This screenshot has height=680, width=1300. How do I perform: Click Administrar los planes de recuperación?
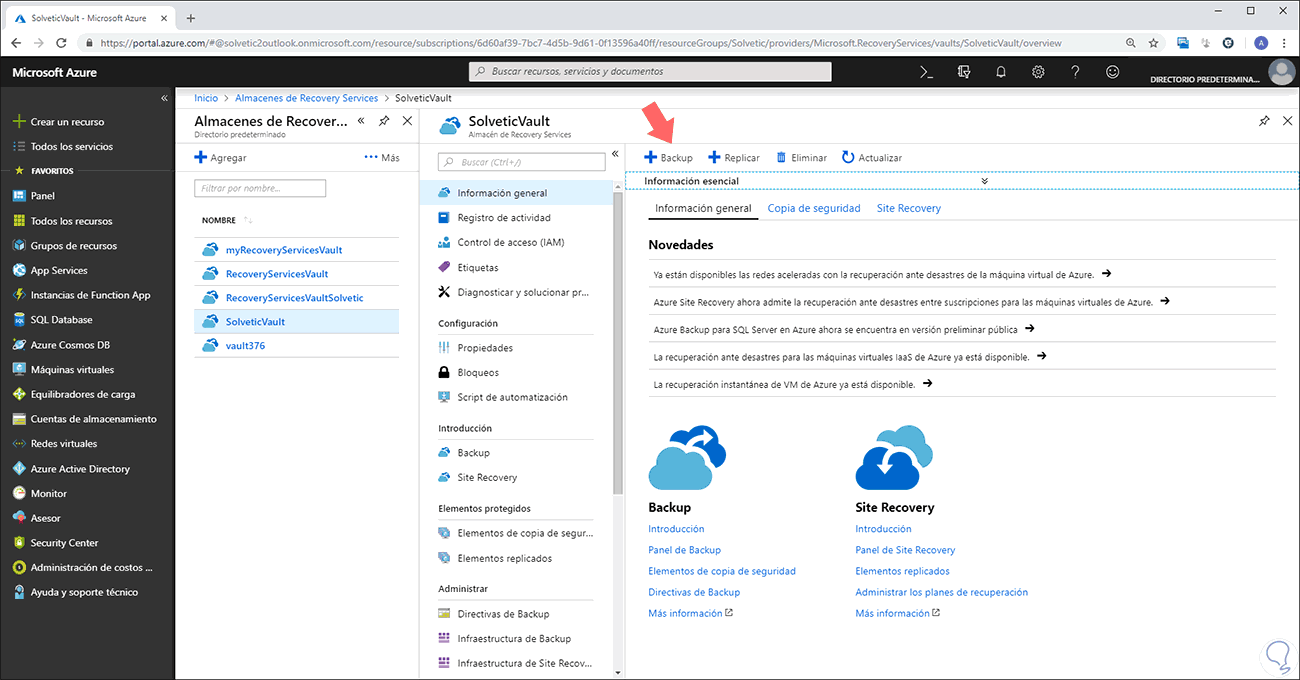pos(941,592)
